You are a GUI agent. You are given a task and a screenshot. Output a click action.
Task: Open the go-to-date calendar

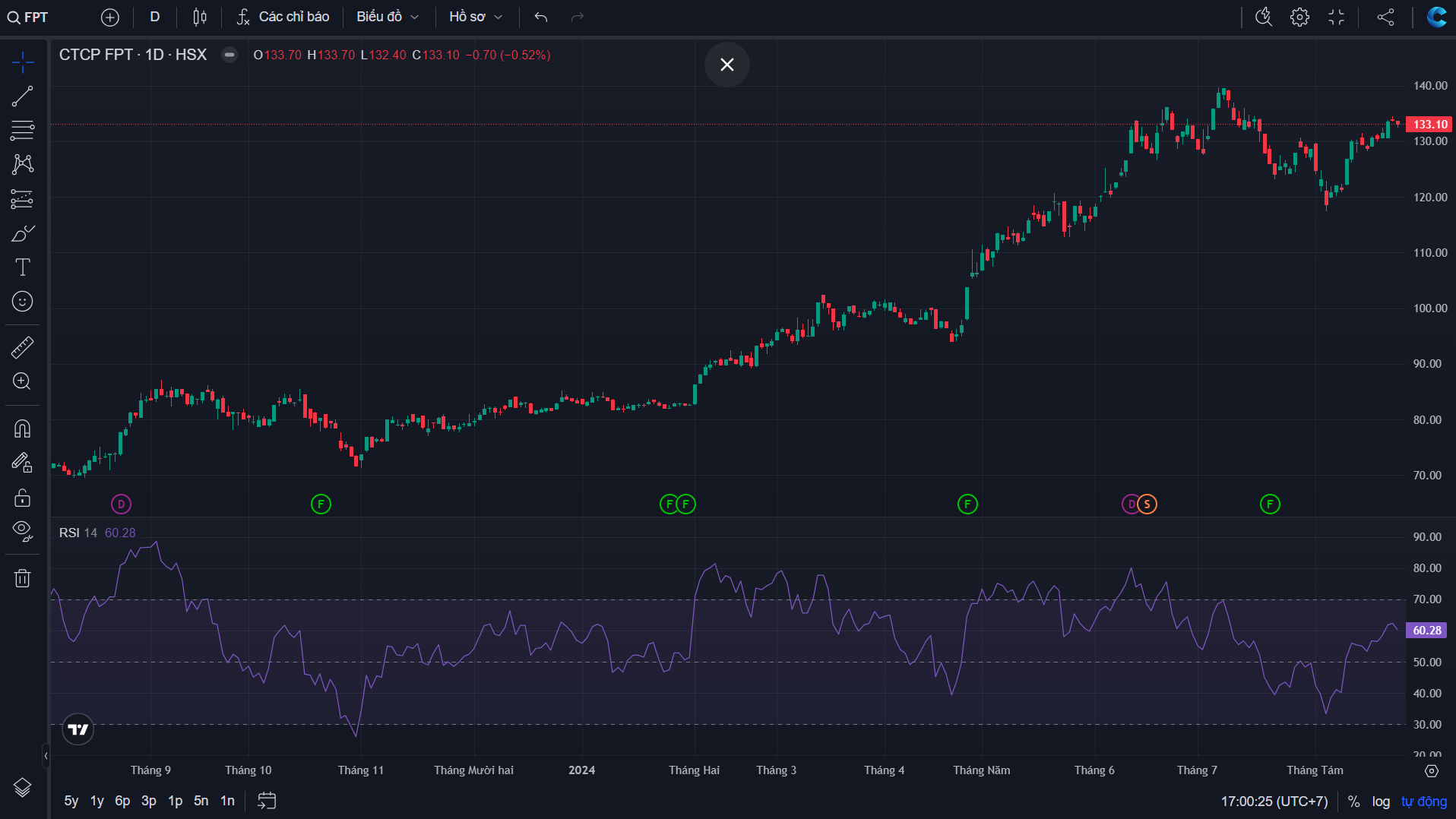[267, 801]
